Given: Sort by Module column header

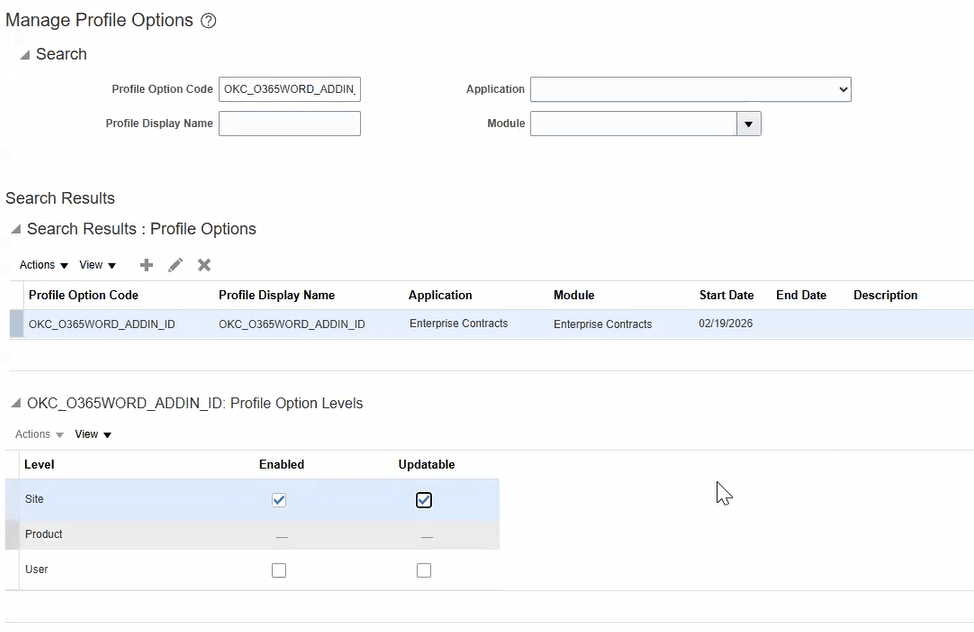Looking at the screenshot, I should point(574,295).
